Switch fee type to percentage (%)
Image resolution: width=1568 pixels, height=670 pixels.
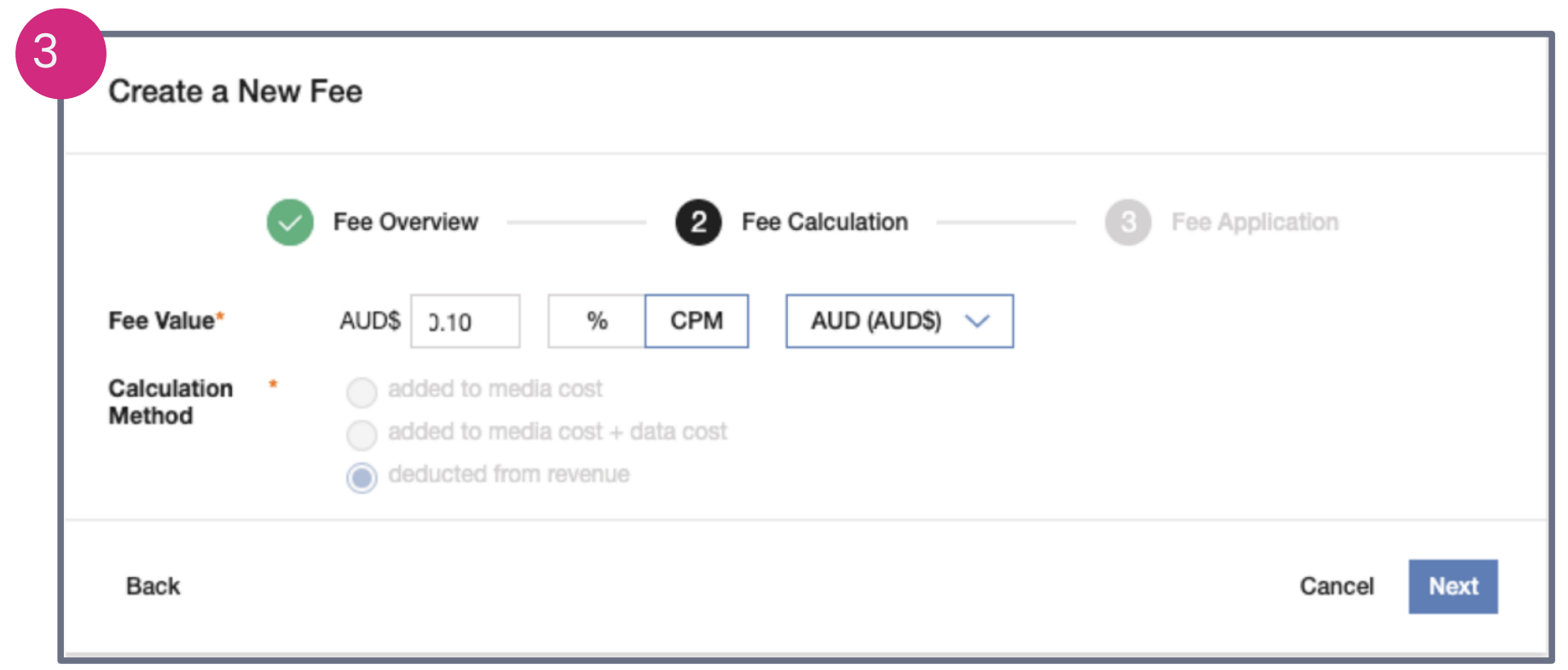[596, 321]
